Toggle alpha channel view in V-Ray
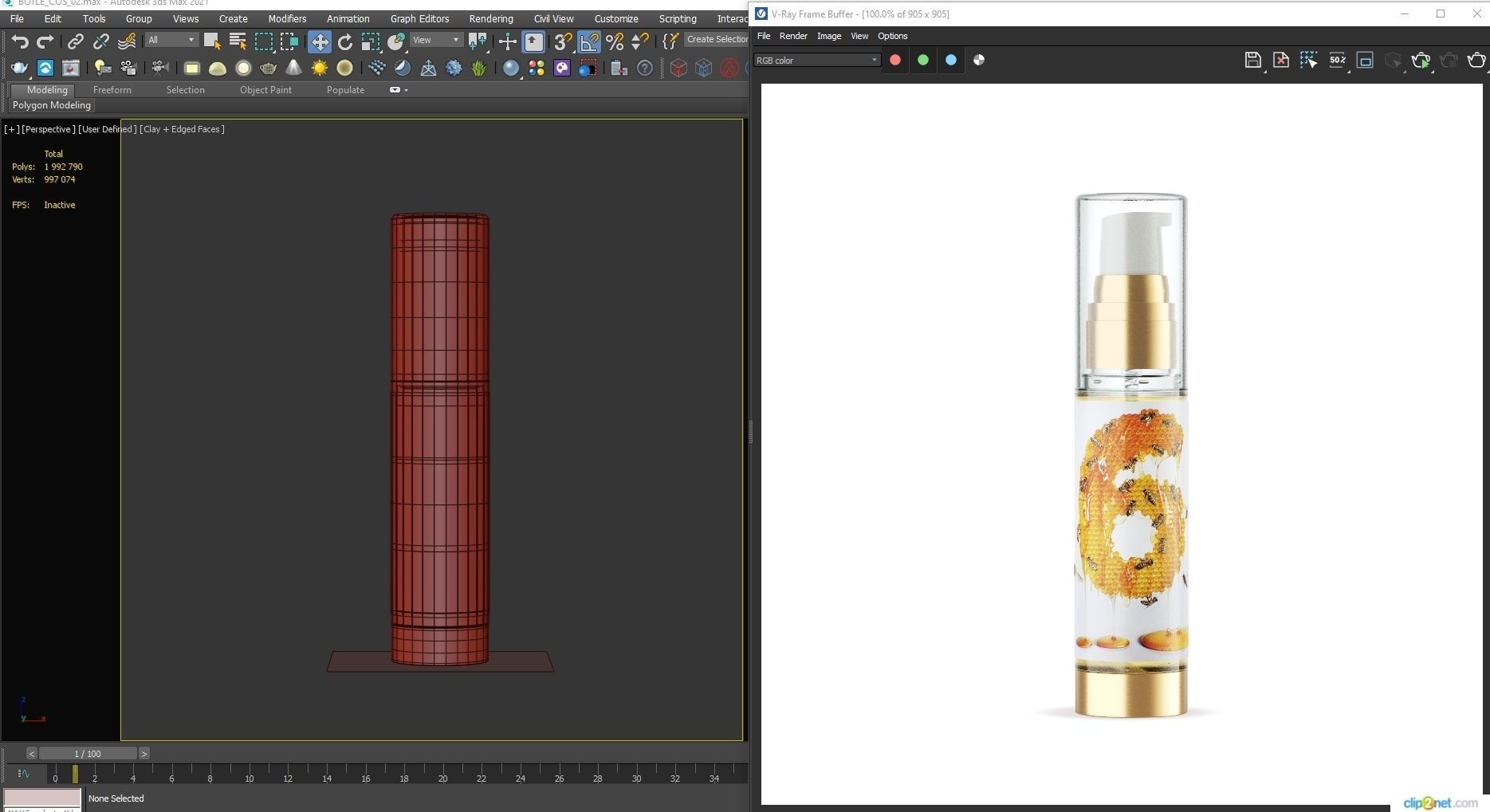The height and width of the screenshot is (812, 1490). [979, 60]
